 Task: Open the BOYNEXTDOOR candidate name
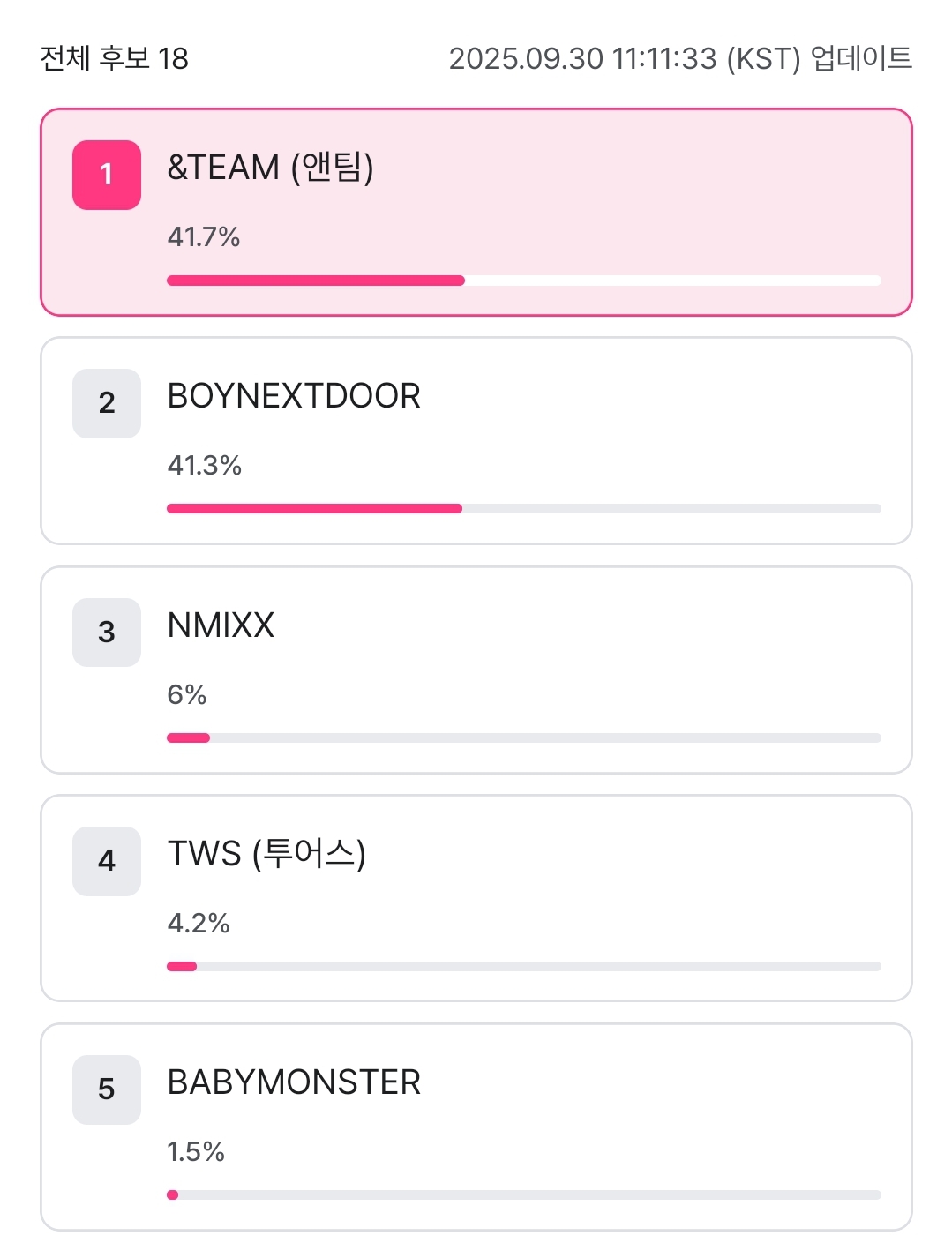click(294, 396)
